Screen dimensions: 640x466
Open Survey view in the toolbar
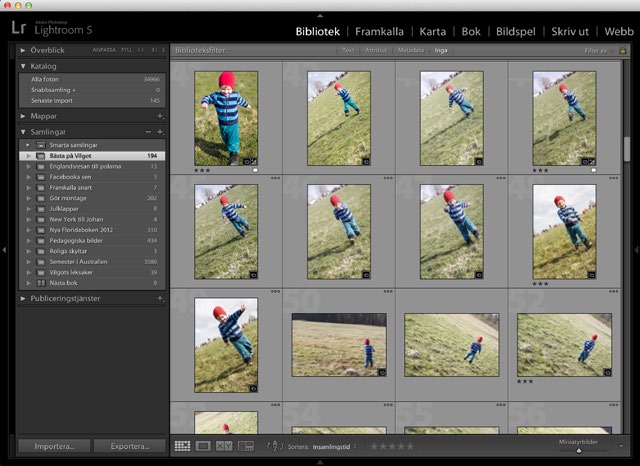(246, 446)
